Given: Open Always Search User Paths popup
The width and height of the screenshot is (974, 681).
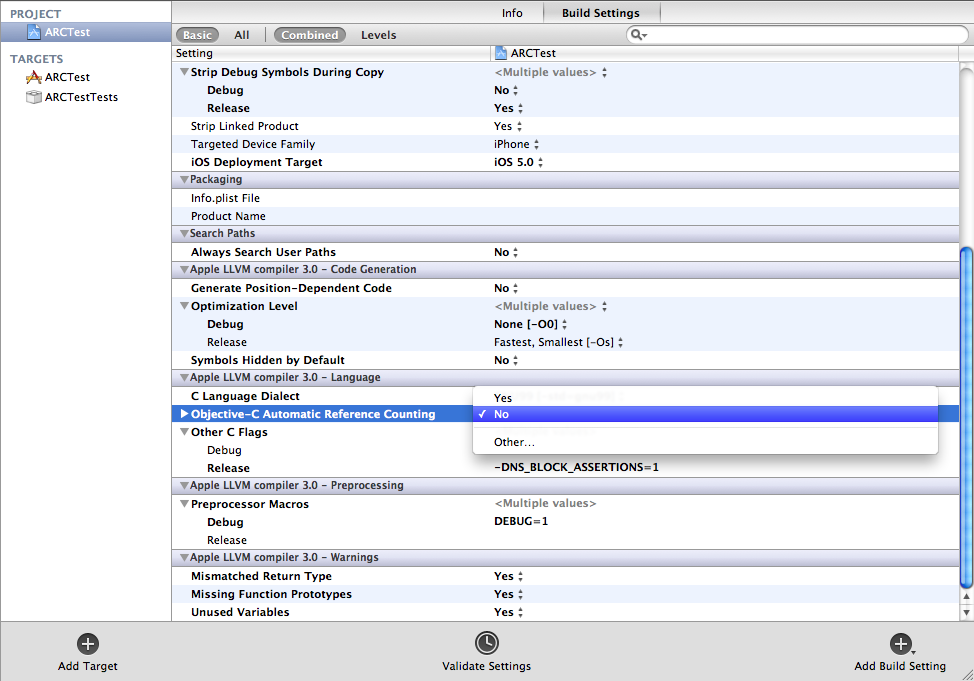Looking at the screenshot, I should click(x=506, y=252).
